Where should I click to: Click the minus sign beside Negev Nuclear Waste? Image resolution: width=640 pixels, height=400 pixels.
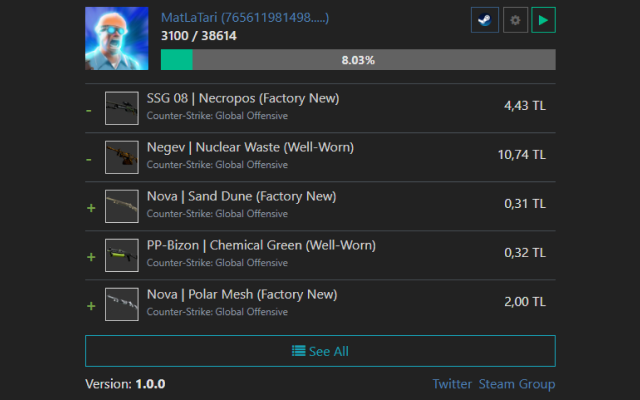(x=89, y=160)
